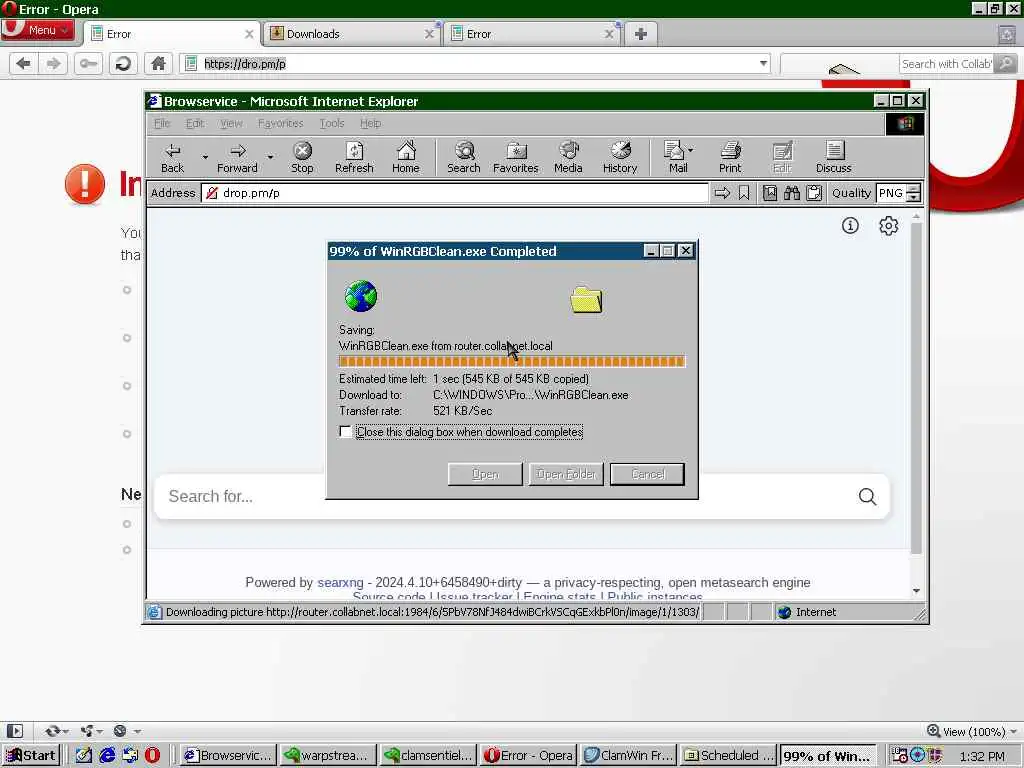The image size is (1024, 768).
Task: Open the Opera Menu button
Action: coord(38,29)
